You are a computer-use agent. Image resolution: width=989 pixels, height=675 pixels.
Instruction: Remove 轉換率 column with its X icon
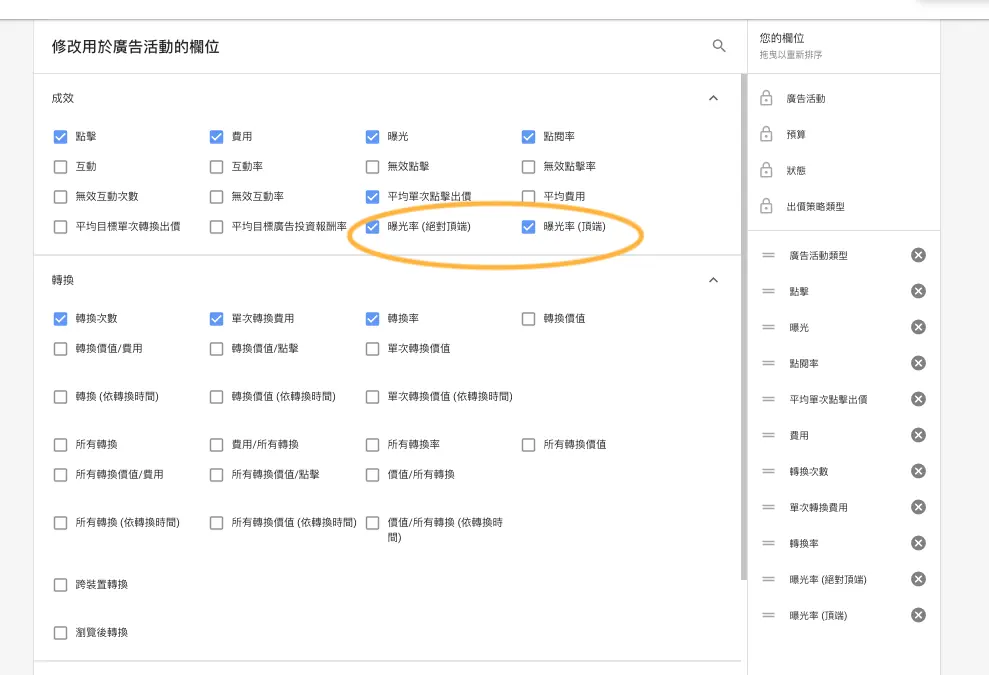point(918,543)
